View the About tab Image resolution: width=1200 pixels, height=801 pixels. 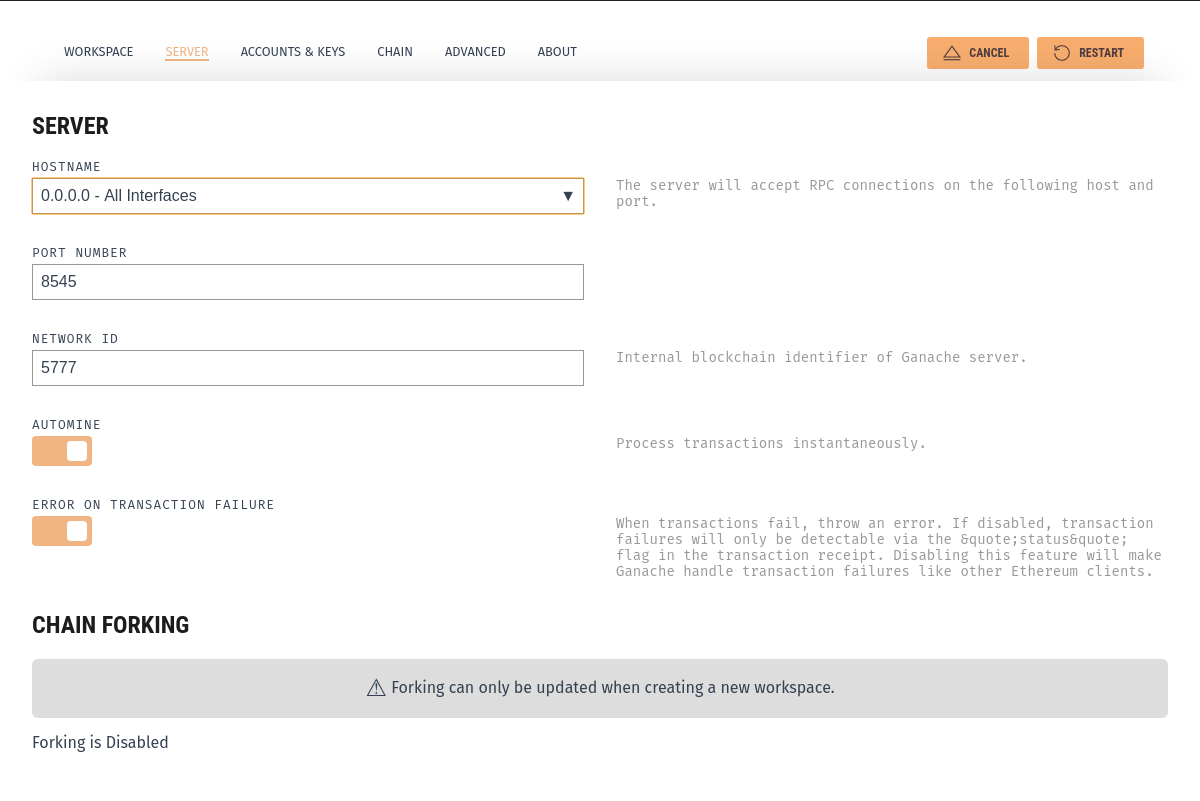(x=557, y=52)
